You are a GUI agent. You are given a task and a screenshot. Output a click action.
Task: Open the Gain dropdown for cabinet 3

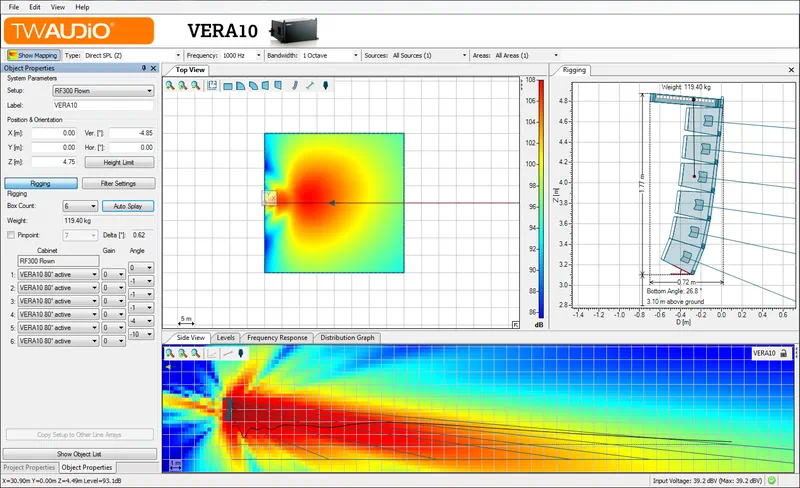tap(113, 301)
